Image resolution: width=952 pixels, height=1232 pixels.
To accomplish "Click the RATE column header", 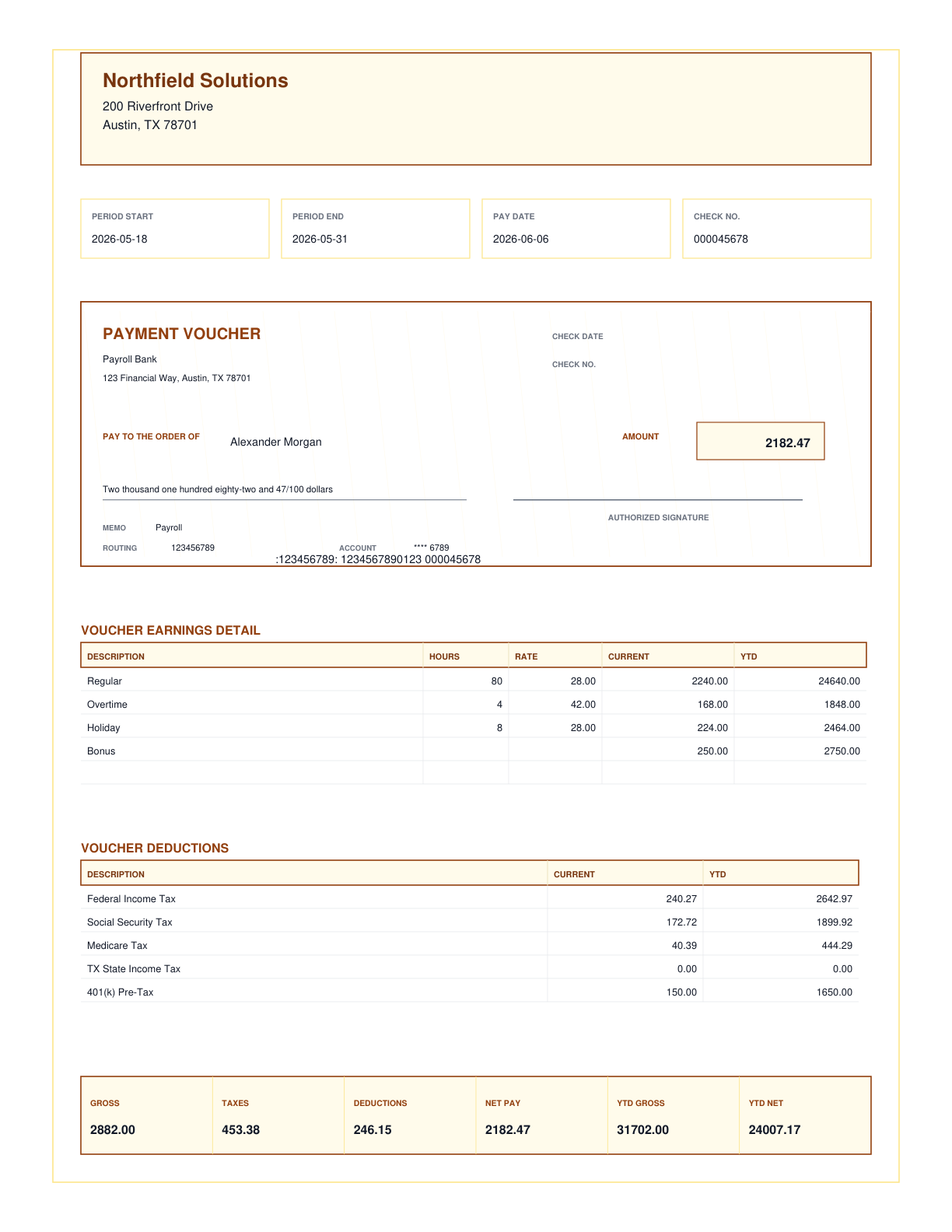I will coord(527,657).
